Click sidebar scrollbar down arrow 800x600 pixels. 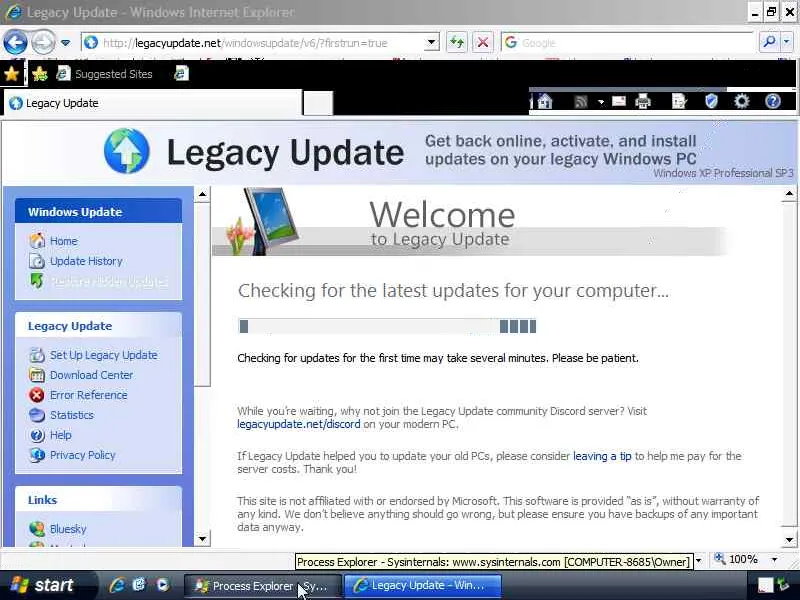click(x=203, y=538)
